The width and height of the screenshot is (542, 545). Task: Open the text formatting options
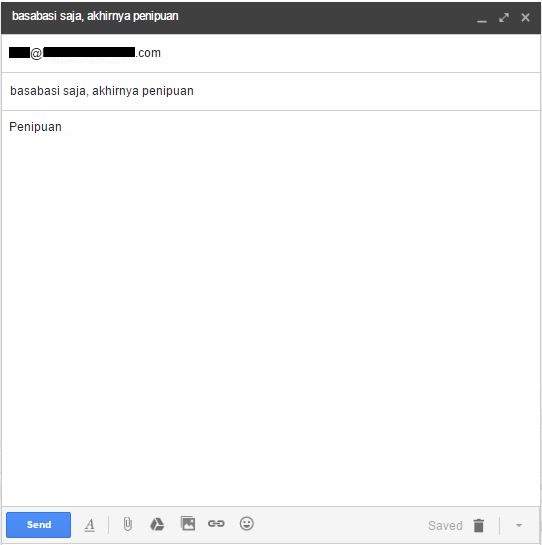[x=90, y=524]
